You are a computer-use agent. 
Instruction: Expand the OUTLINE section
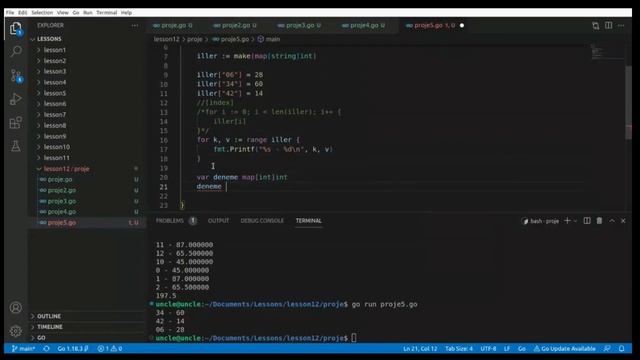click(x=49, y=316)
